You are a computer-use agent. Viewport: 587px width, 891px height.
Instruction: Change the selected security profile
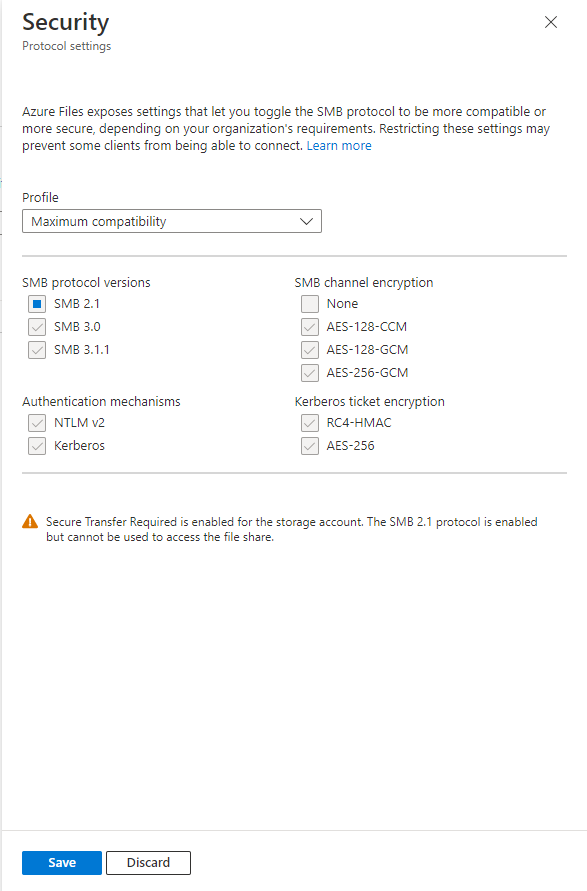[x=171, y=220]
